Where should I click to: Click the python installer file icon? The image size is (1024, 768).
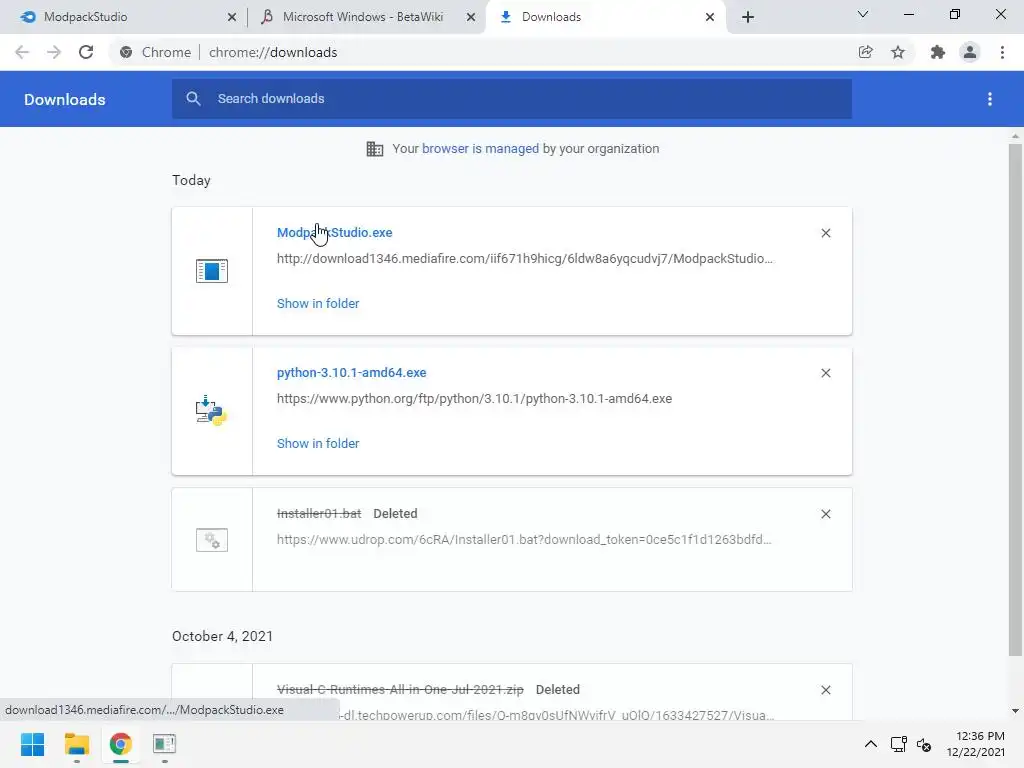(211, 411)
